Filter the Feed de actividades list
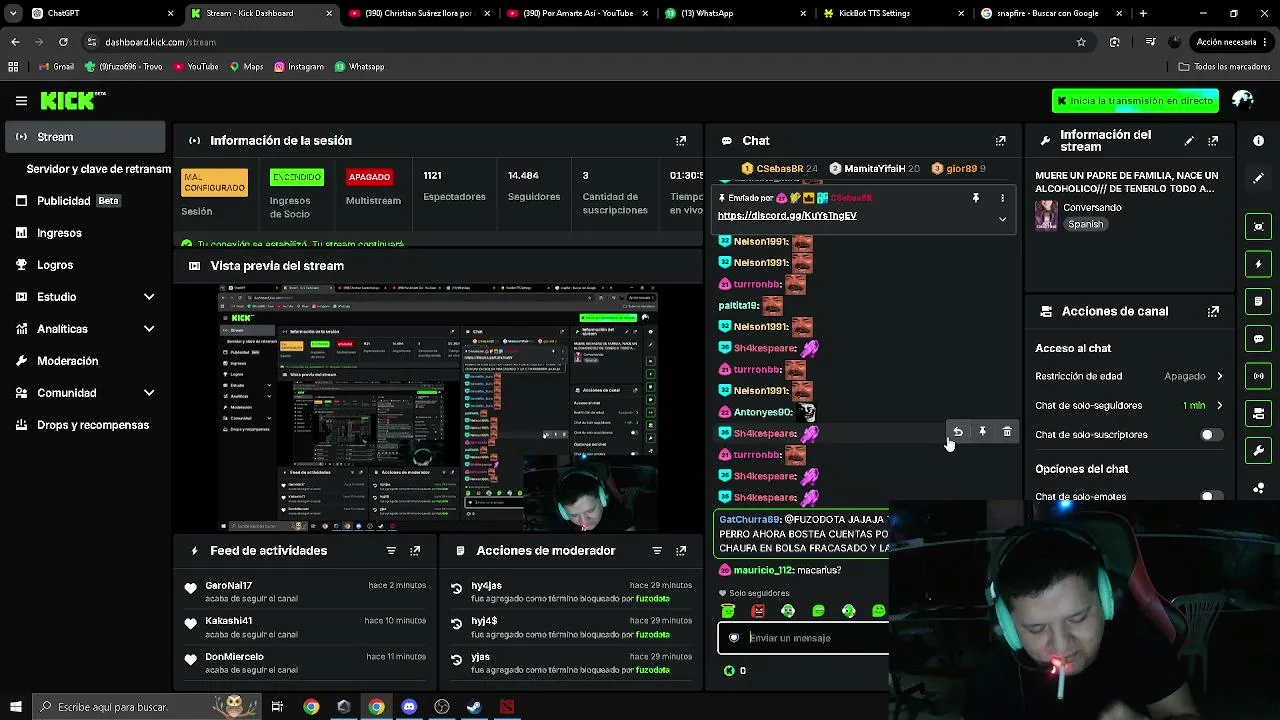Viewport: 1280px width, 720px height. 391,551
